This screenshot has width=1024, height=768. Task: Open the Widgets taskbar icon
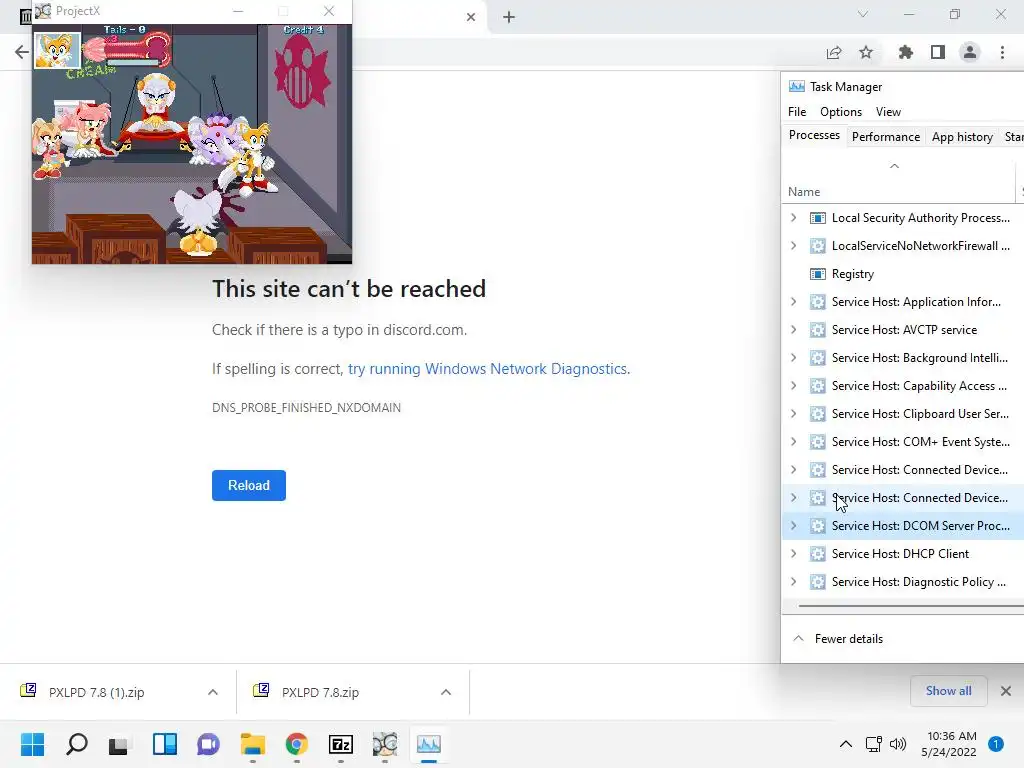[165, 744]
